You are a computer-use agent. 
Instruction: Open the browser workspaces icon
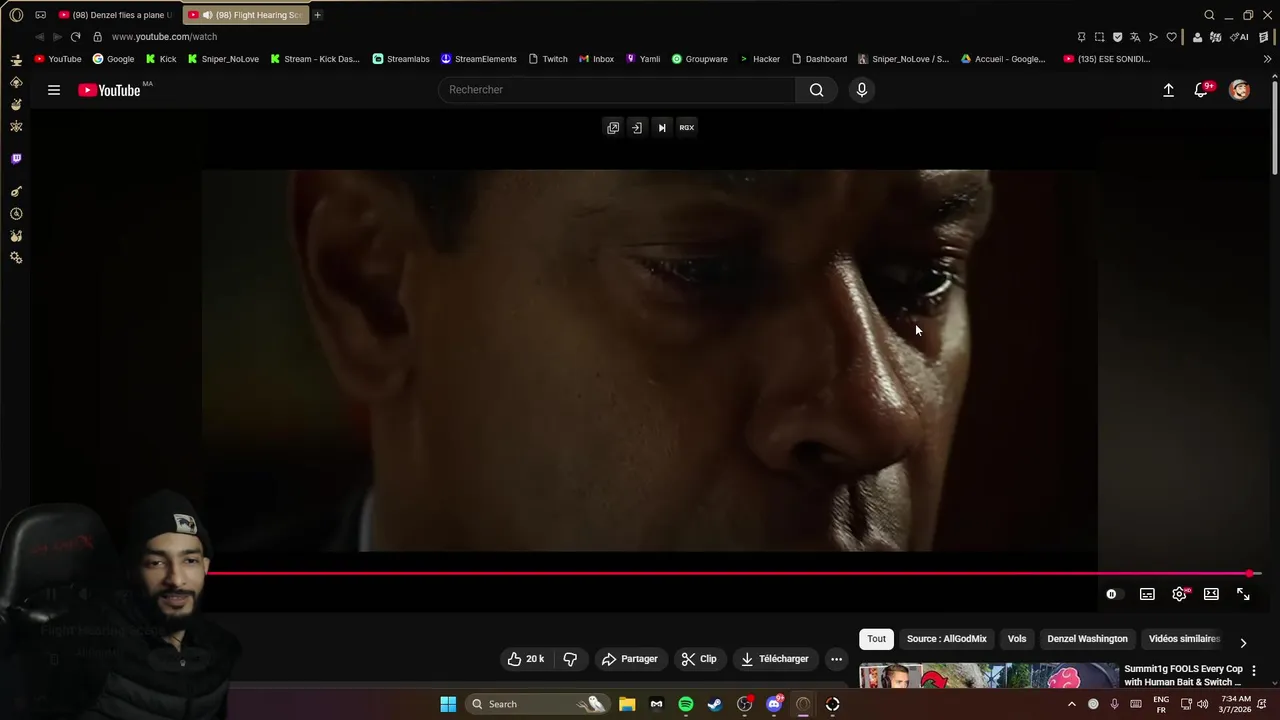point(41,15)
